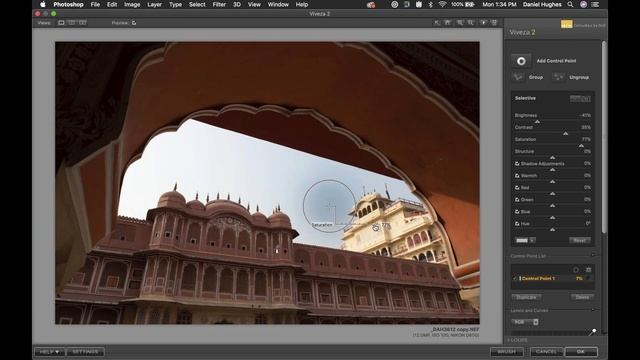Collapse the Levels and Curves section
Viewport: 640px width, 360px height.
pos(593,310)
